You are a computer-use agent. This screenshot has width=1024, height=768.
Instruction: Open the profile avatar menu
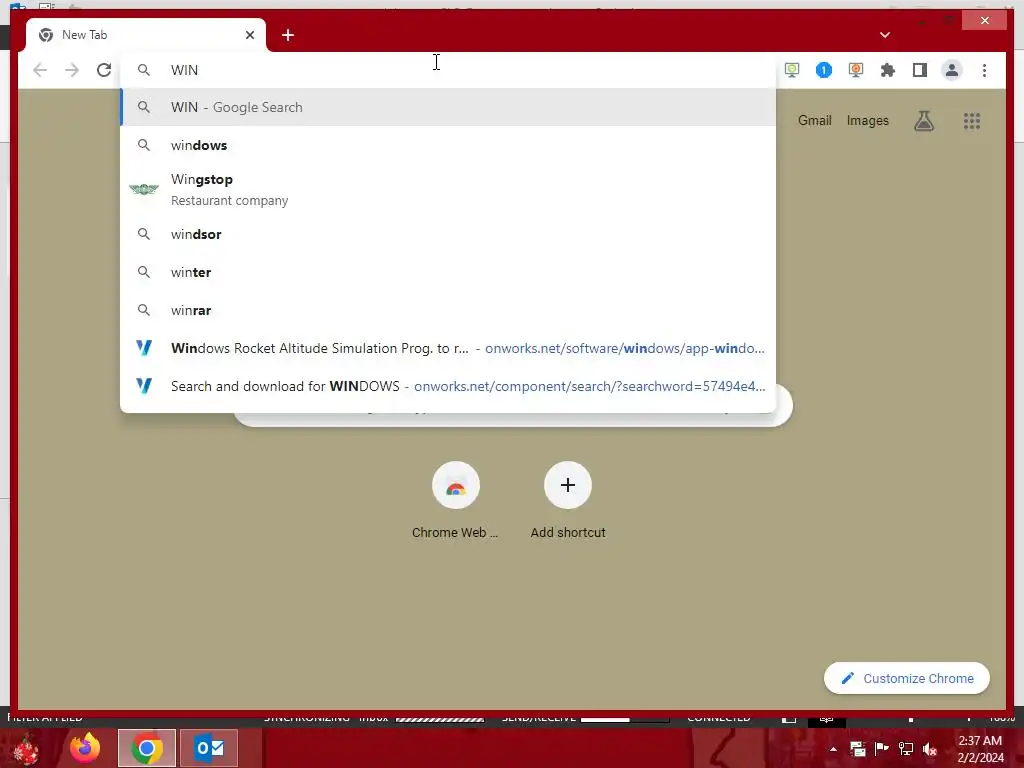(x=952, y=70)
